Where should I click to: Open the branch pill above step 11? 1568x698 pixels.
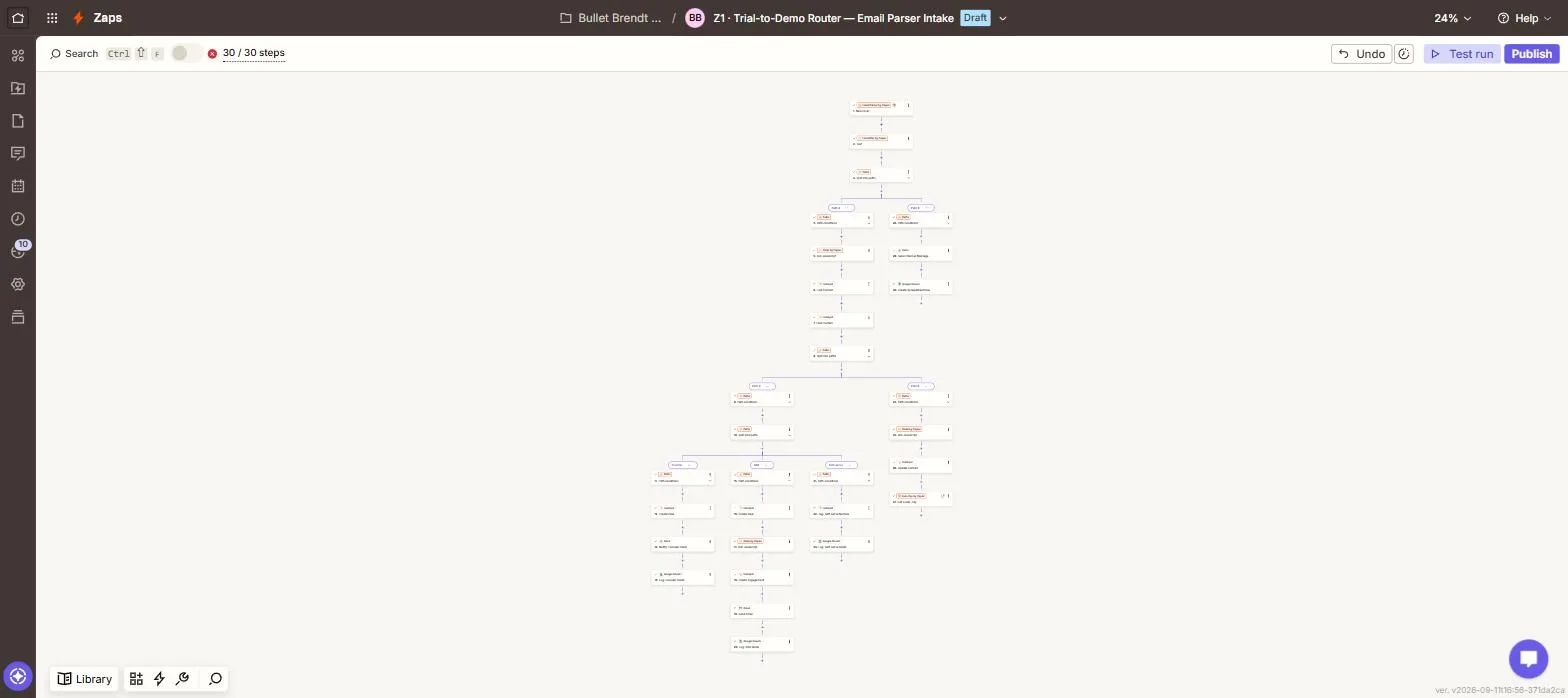(683, 465)
